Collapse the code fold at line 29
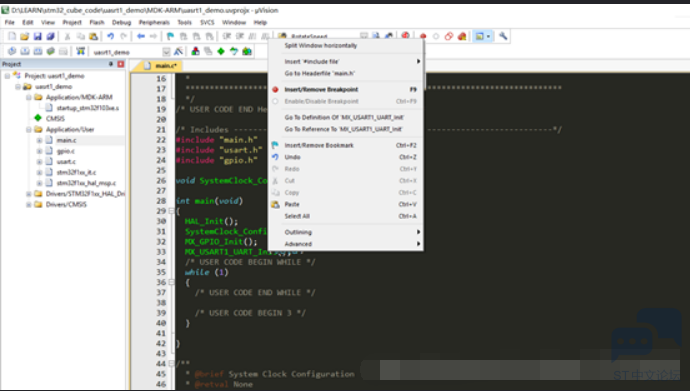 click(x=171, y=211)
